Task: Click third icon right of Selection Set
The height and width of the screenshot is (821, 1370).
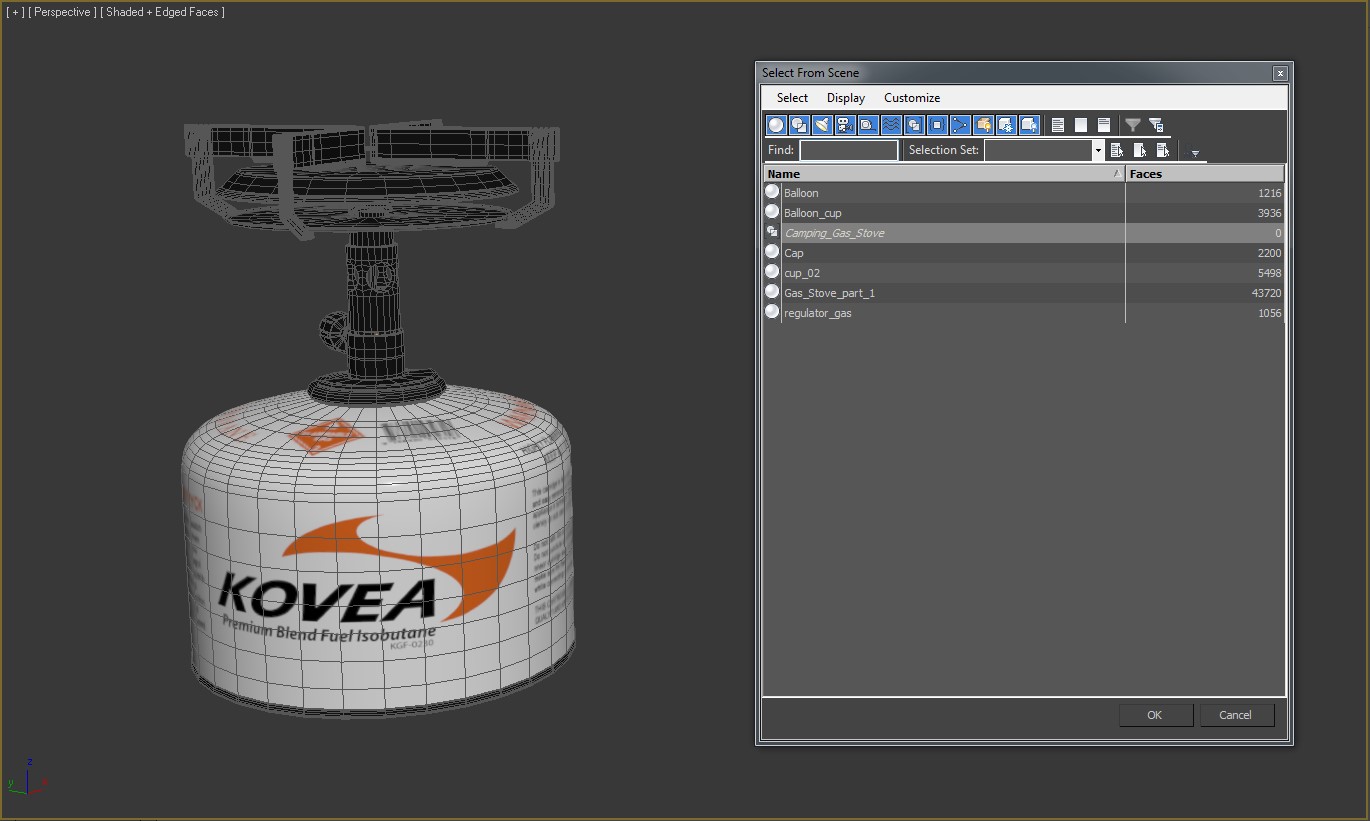Action: pos(1163,150)
